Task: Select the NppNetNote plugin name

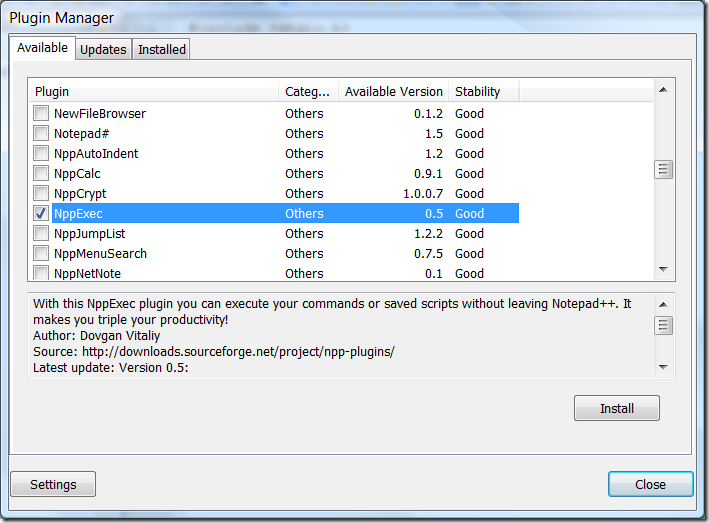Action: (87, 273)
